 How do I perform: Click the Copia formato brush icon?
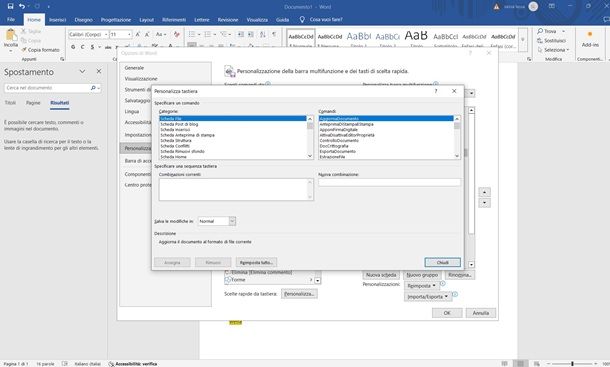pos(24,50)
